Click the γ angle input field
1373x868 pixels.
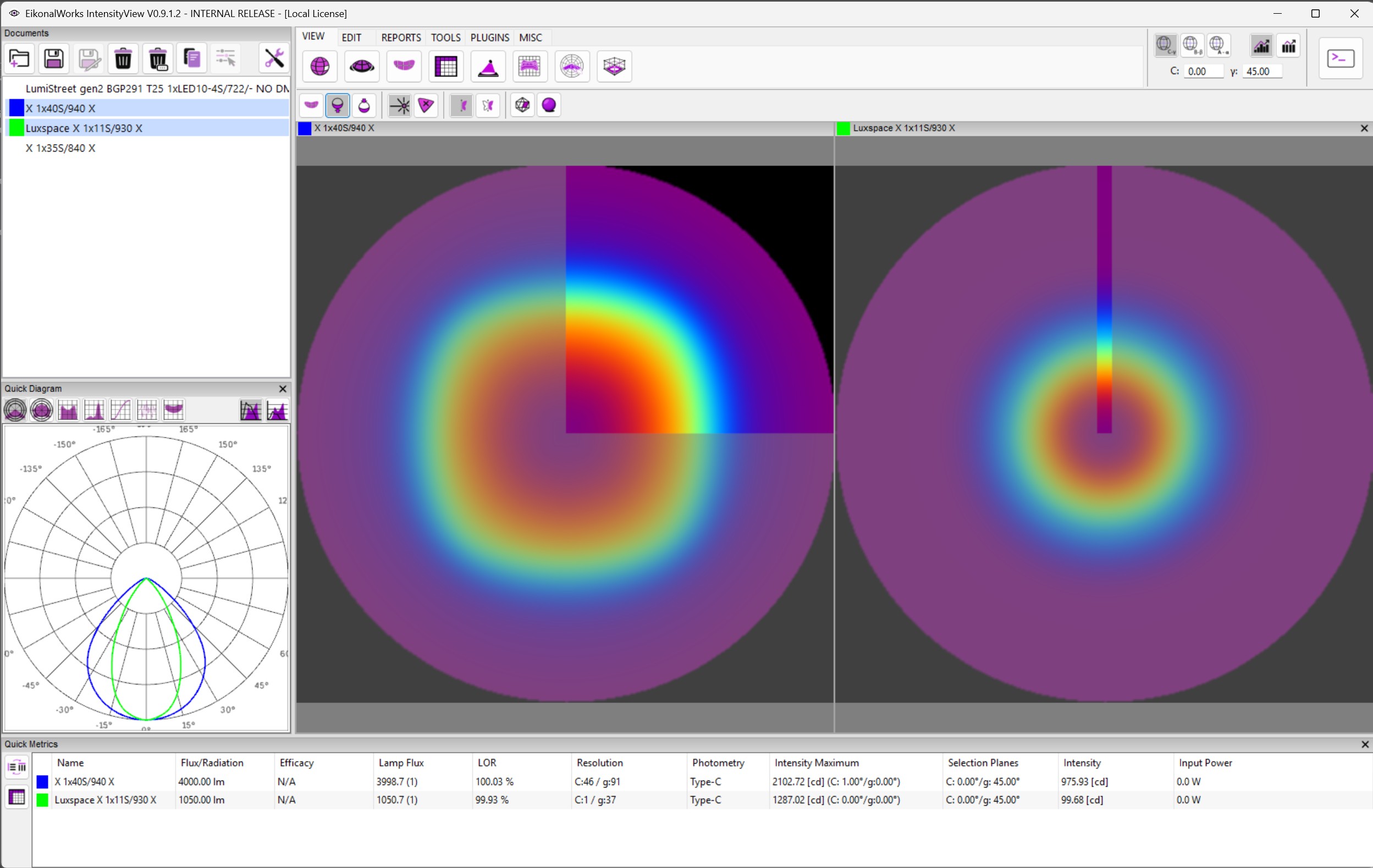coord(1262,72)
